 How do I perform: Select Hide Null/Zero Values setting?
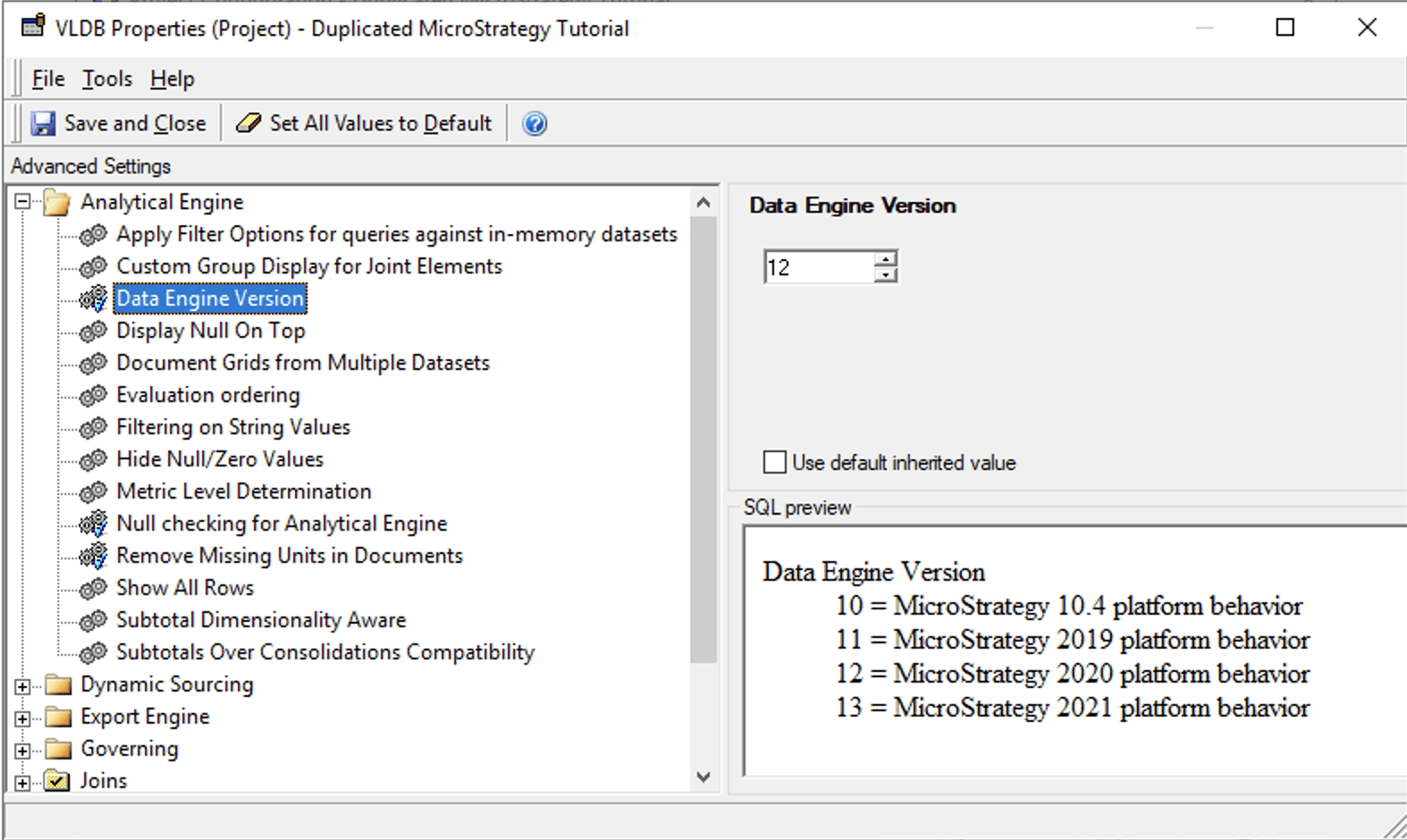point(220,459)
